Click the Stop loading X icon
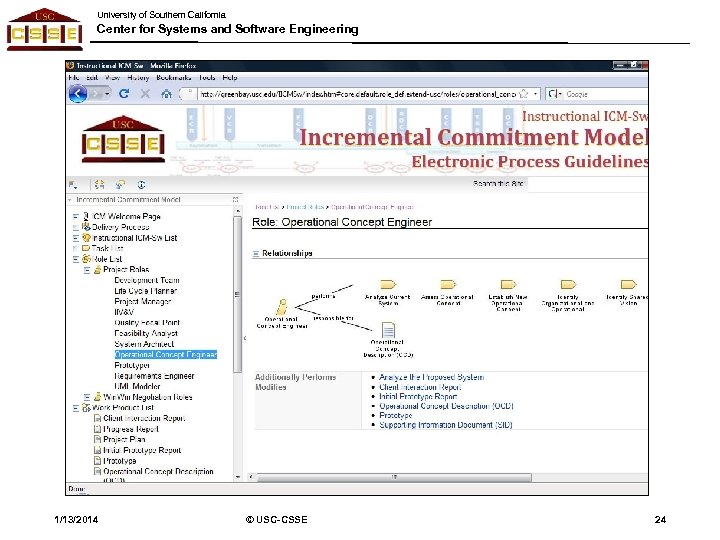This screenshot has height=540, width=720. [145, 94]
